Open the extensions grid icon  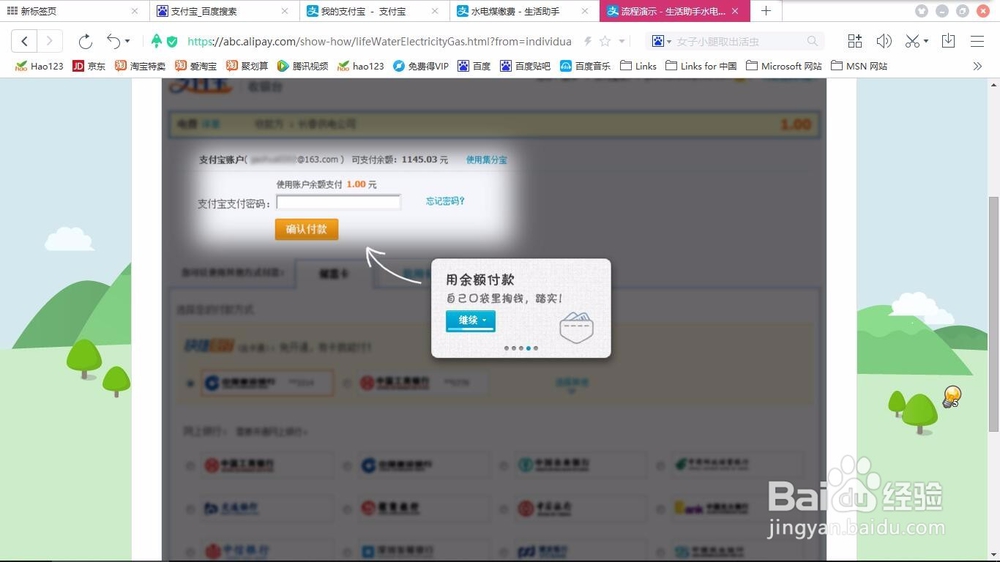pos(855,41)
